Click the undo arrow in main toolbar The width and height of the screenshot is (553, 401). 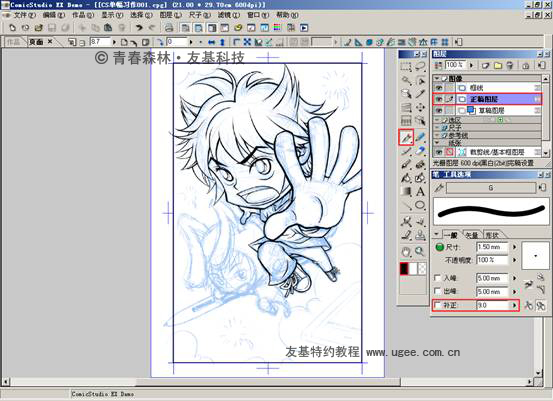point(139,28)
